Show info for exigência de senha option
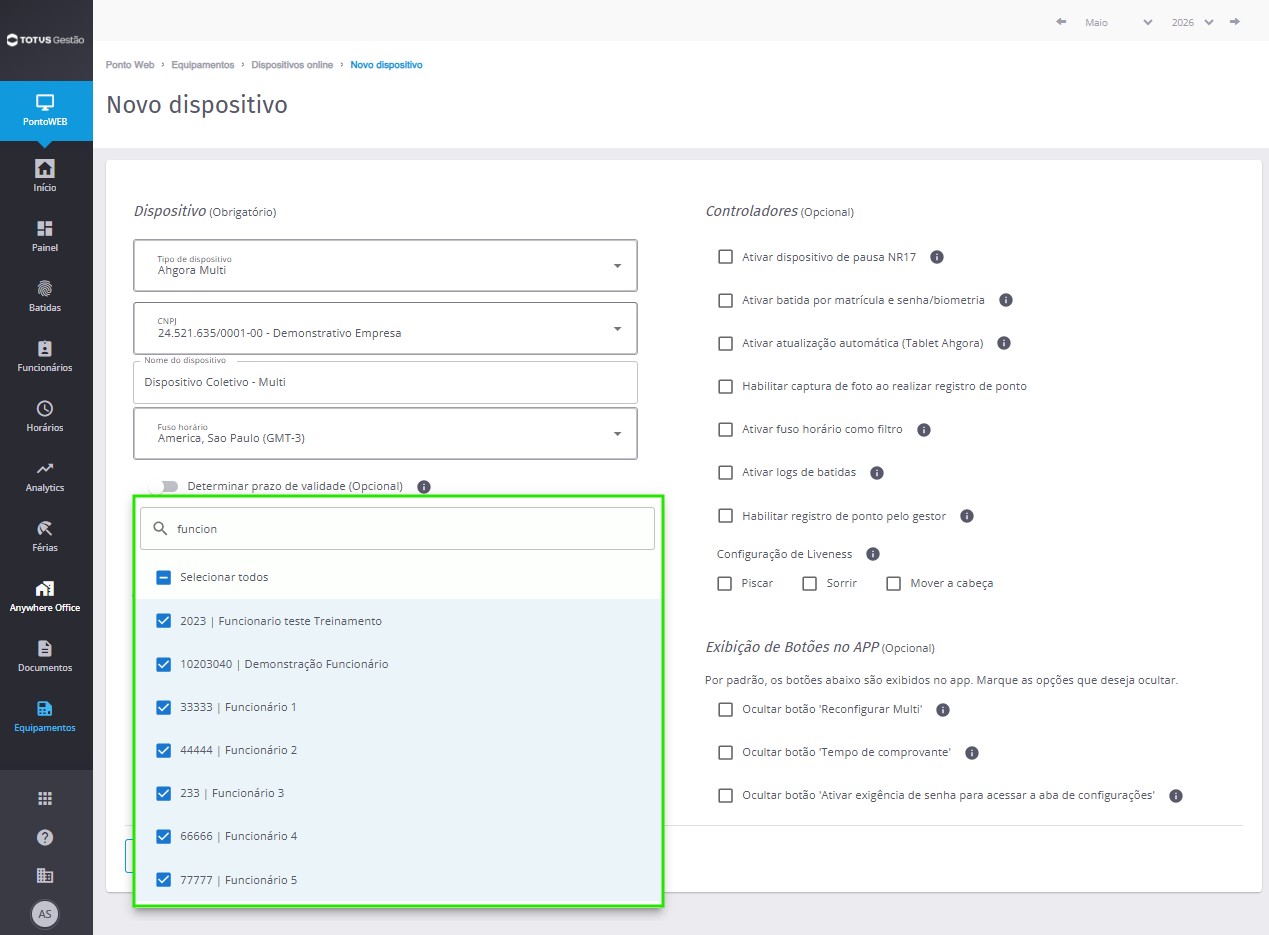Screen dimensions: 1269x935 click(x=1176, y=796)
